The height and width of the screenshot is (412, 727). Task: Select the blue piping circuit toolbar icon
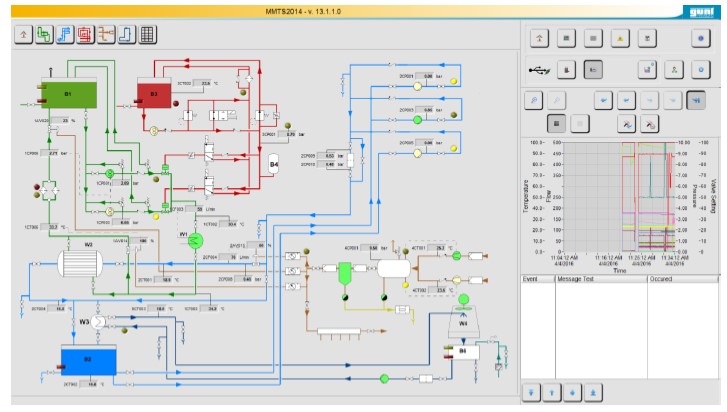click(63, 35)
